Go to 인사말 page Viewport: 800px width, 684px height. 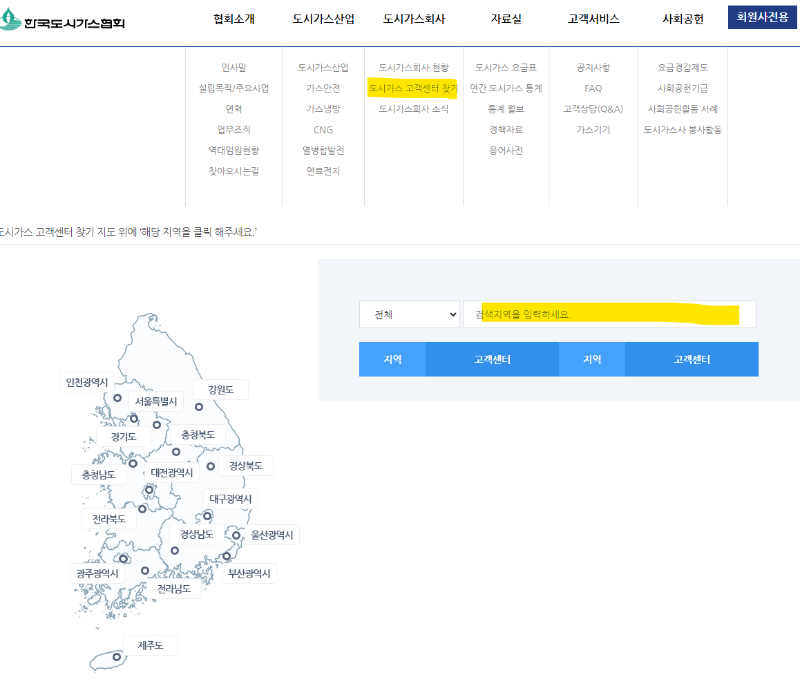click(x=234, y=67)
